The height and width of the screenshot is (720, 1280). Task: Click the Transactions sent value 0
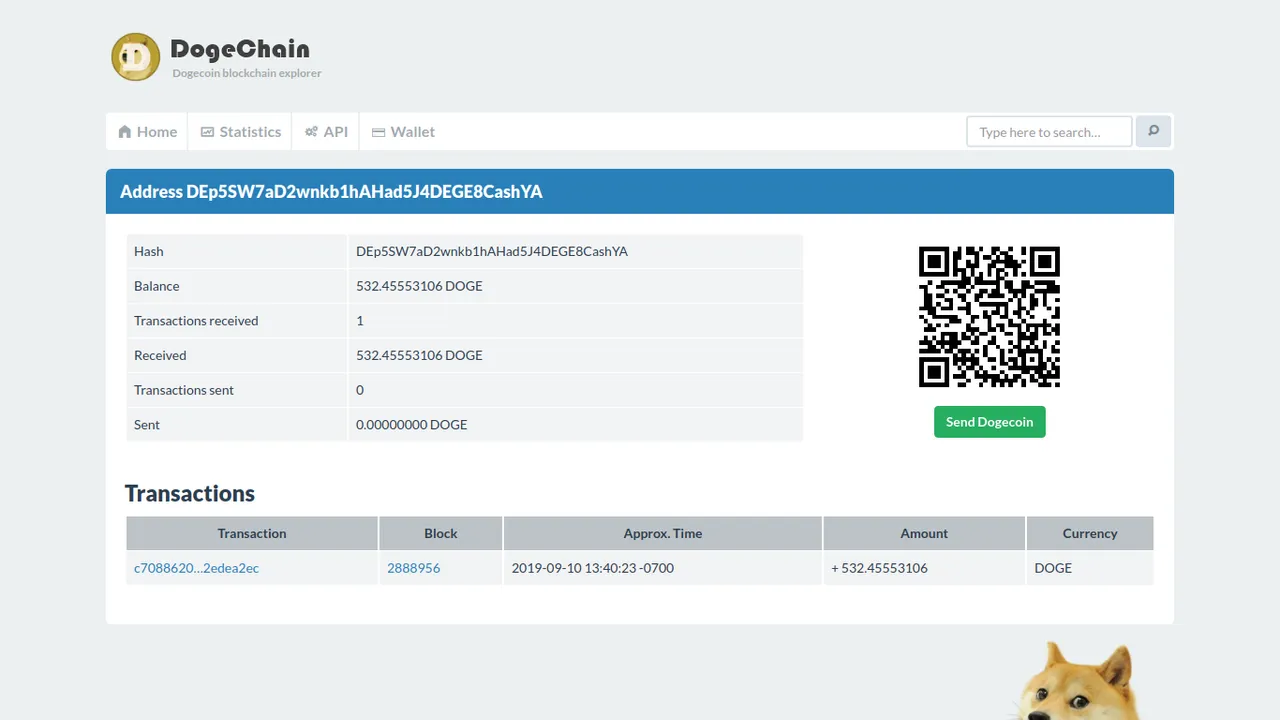pyautogui.click(x=360, y=390)
